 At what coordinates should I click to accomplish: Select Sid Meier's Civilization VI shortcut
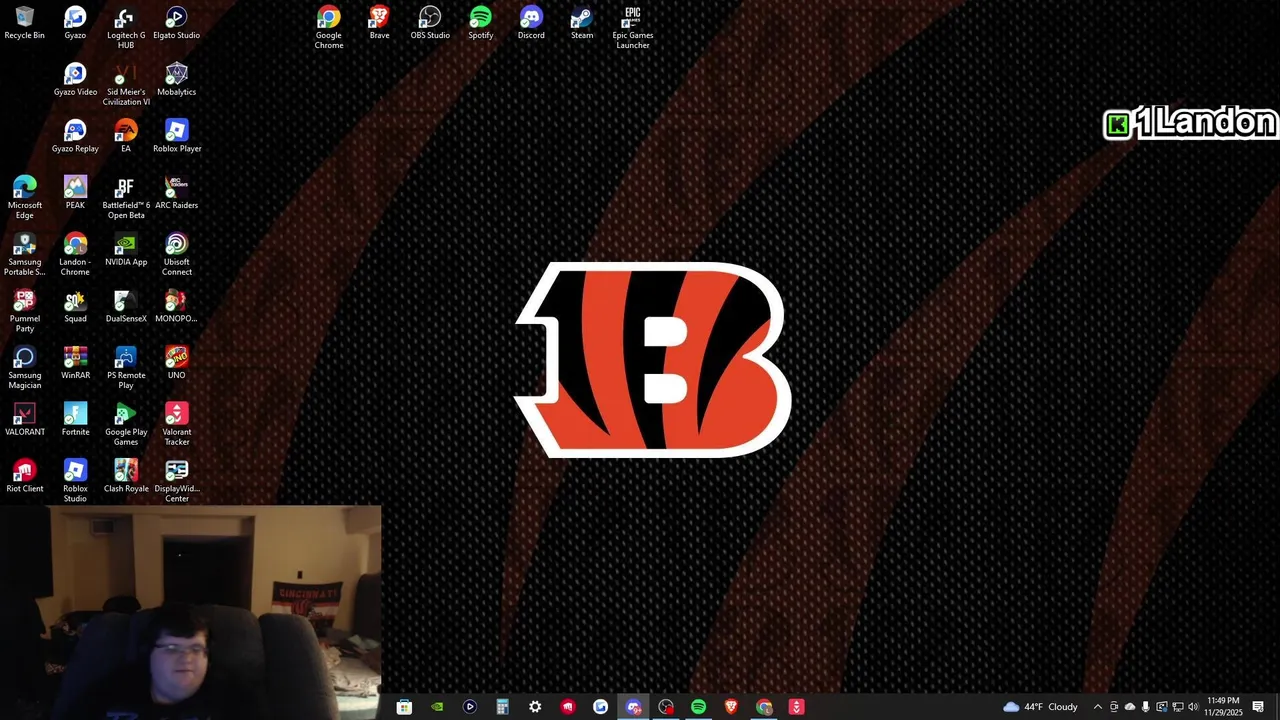tap(126, 85)
